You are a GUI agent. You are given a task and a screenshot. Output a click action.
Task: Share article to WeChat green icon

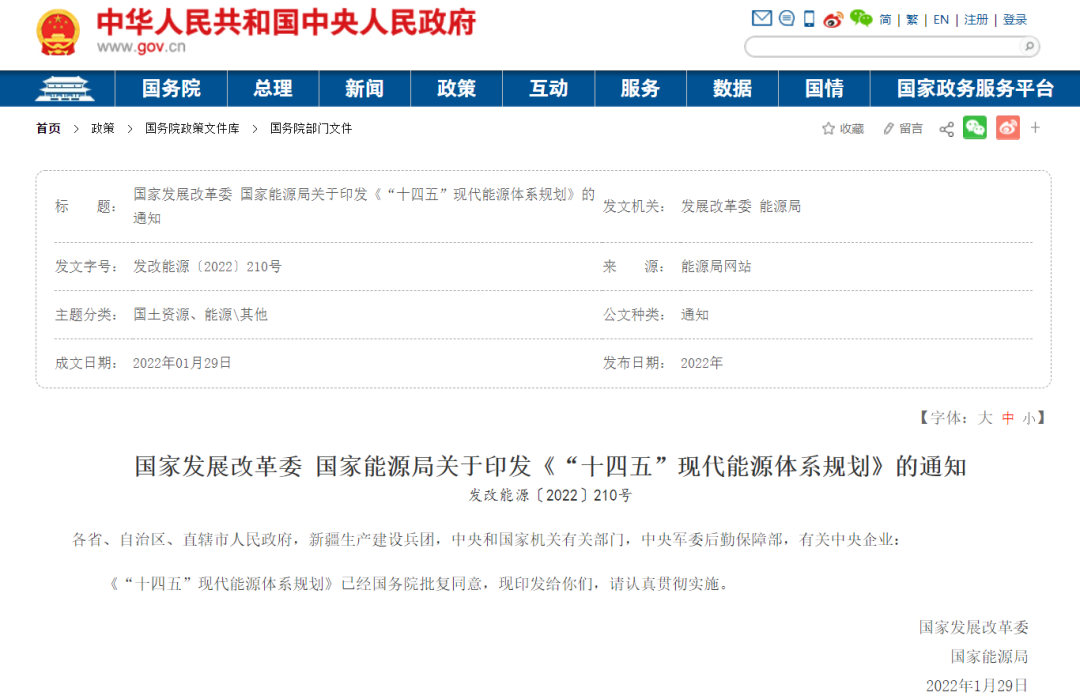pos(976,128)
